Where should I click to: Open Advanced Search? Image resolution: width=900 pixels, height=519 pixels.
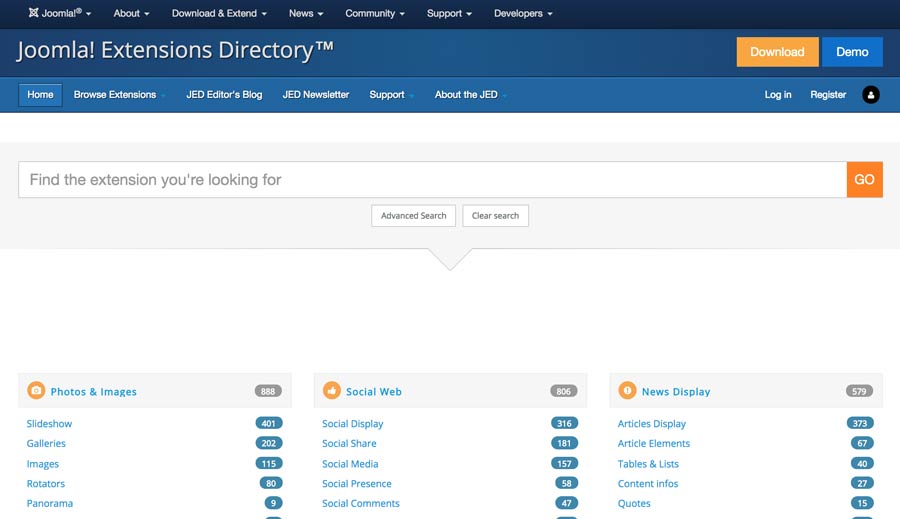tap(413, 216)
